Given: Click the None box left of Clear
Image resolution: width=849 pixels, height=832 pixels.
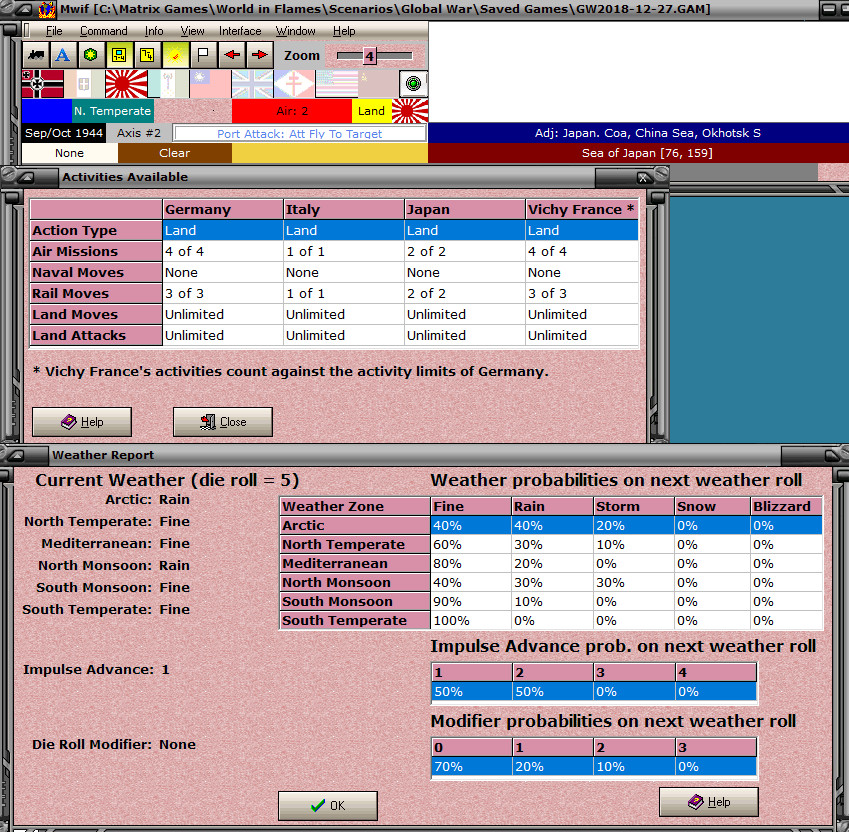Looking at the screenshot, I should click(x=69, y=153).
